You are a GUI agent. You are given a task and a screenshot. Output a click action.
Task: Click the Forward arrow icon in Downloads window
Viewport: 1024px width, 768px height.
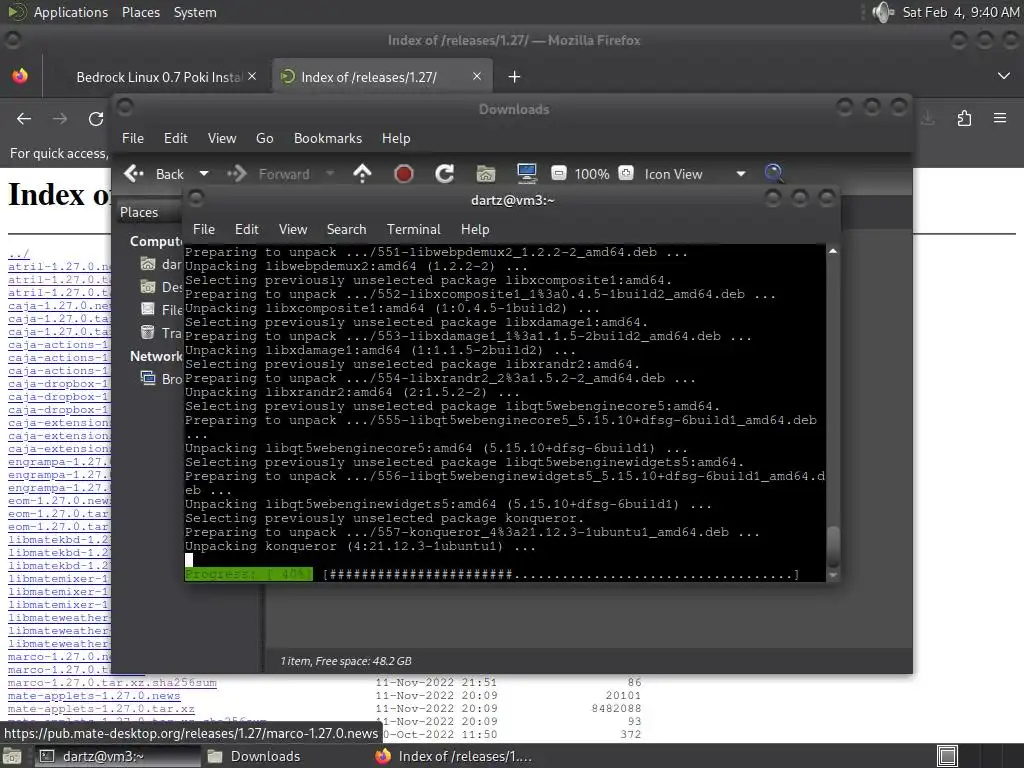point(236,174)
